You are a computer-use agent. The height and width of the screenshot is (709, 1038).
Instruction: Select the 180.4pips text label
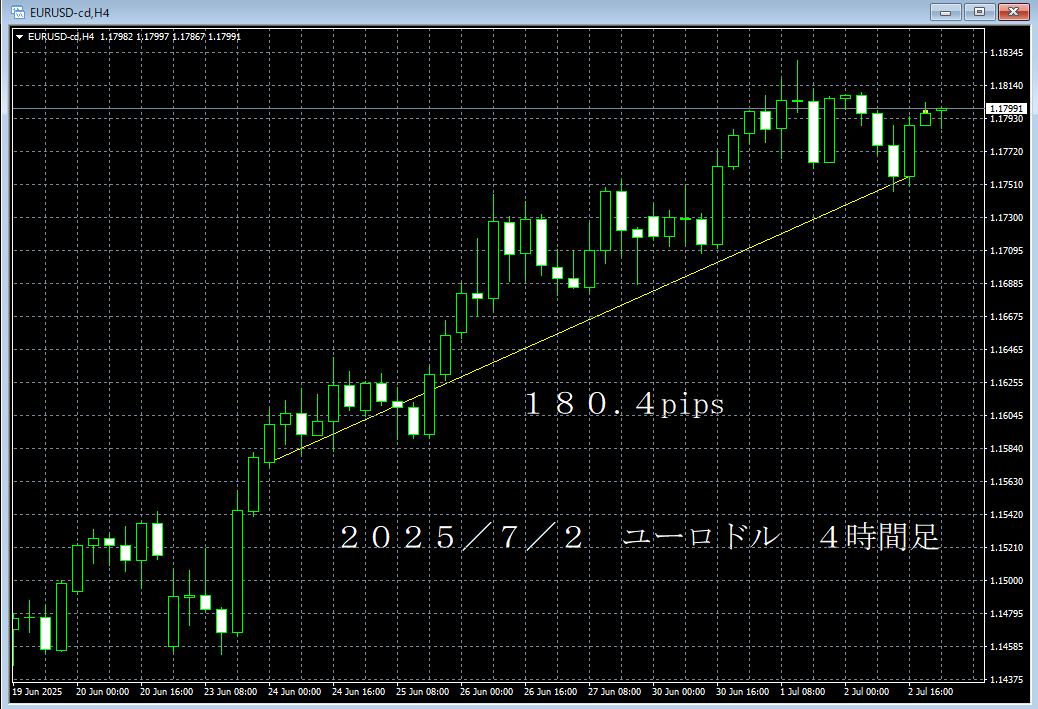pos(624,404)
